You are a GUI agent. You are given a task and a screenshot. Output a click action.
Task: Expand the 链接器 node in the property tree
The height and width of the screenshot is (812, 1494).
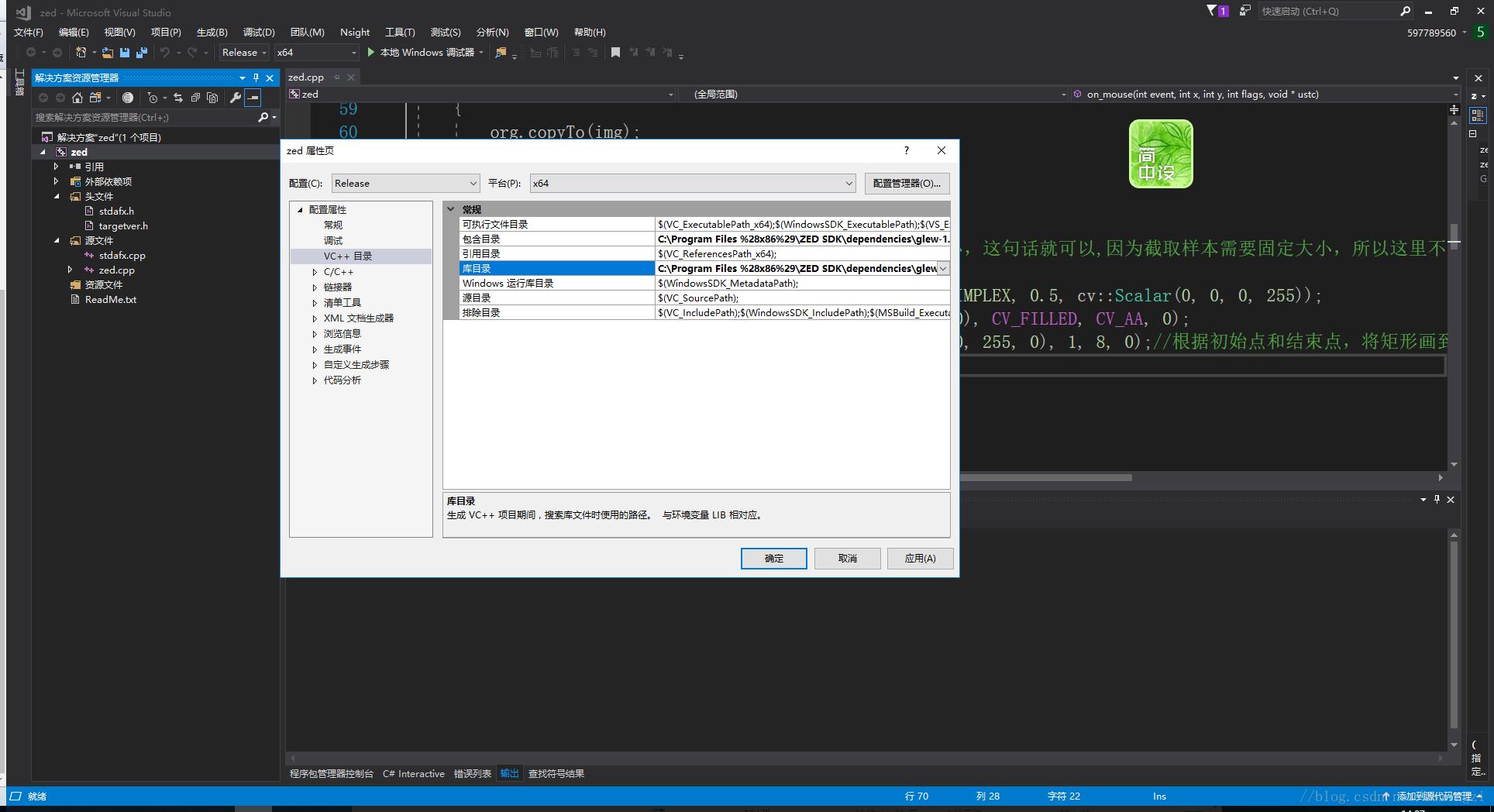(x=315, y=287)
